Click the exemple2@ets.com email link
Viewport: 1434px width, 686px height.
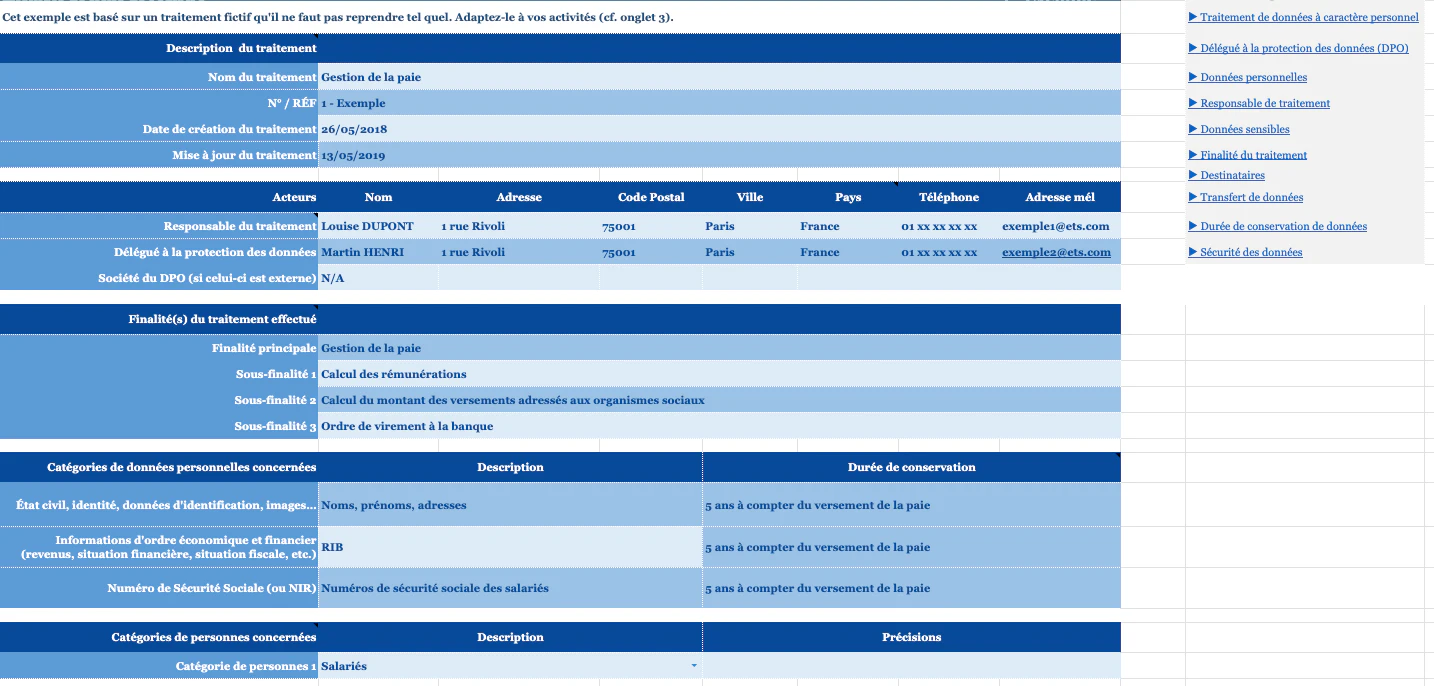point(1056,252)
